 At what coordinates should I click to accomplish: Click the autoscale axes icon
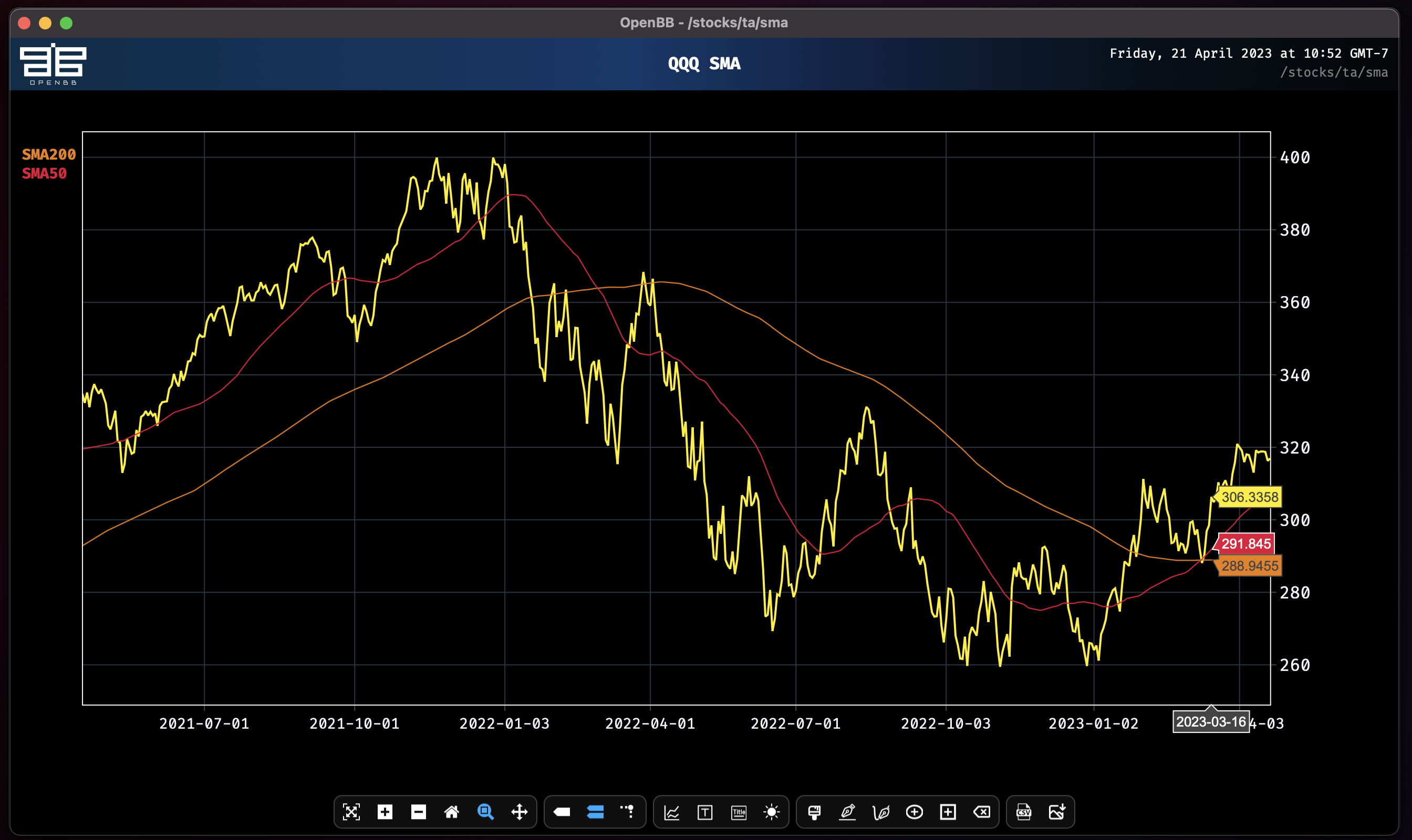351,812
